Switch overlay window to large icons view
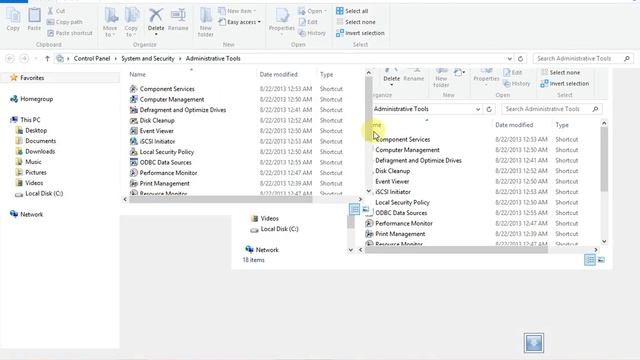Screen dimensions: 640x360 point(601,260)
